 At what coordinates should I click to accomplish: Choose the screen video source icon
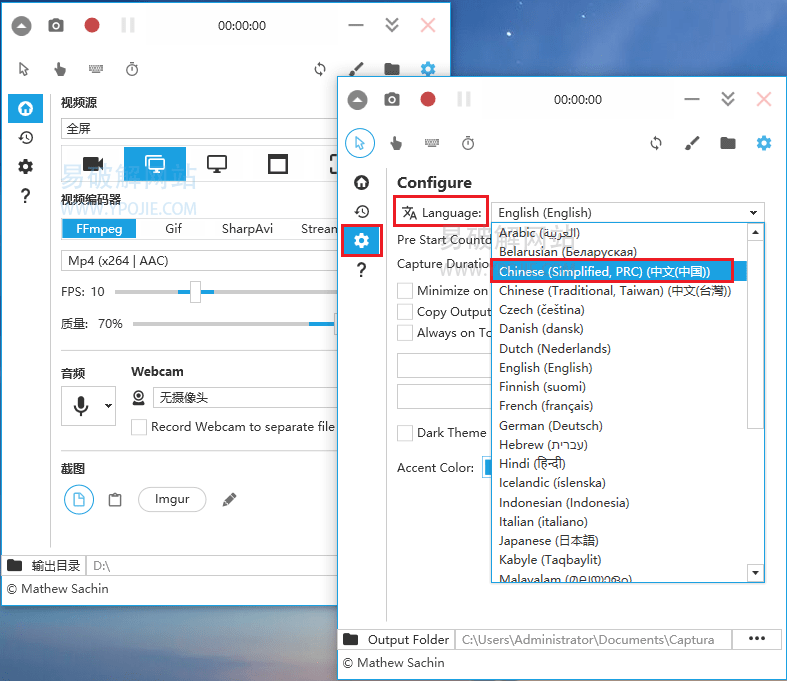[216, 164]
